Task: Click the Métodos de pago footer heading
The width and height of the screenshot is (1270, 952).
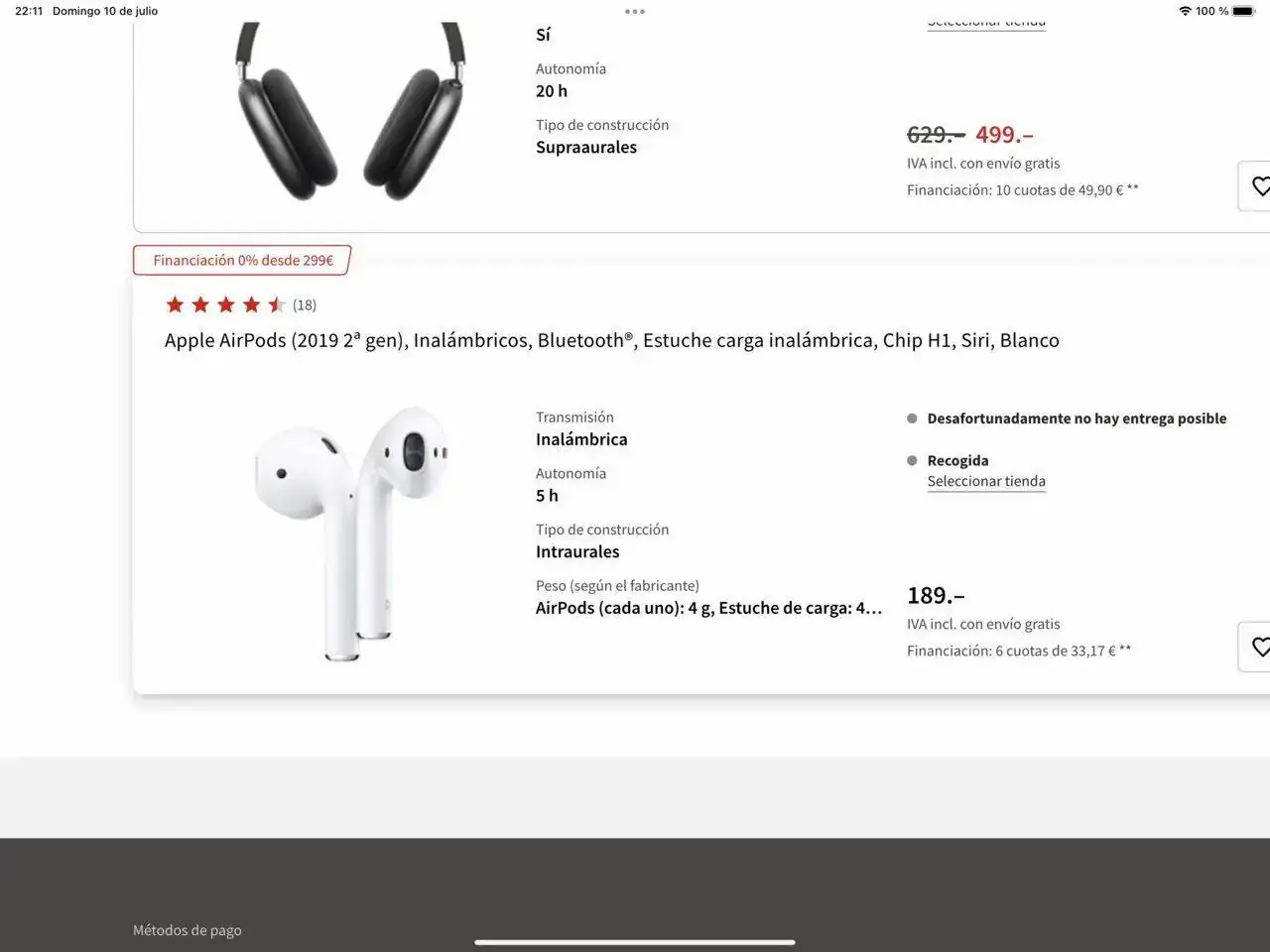Action: point(188,930)
